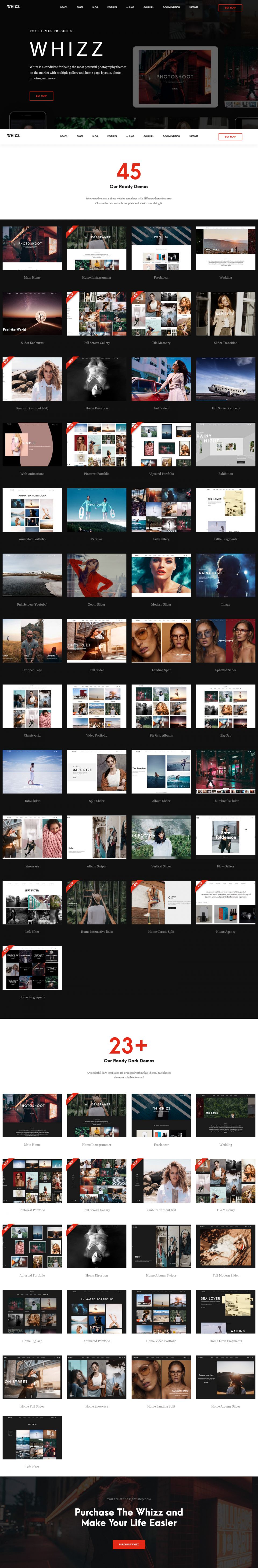Click the Full Modern Slider demo label

225,1275
